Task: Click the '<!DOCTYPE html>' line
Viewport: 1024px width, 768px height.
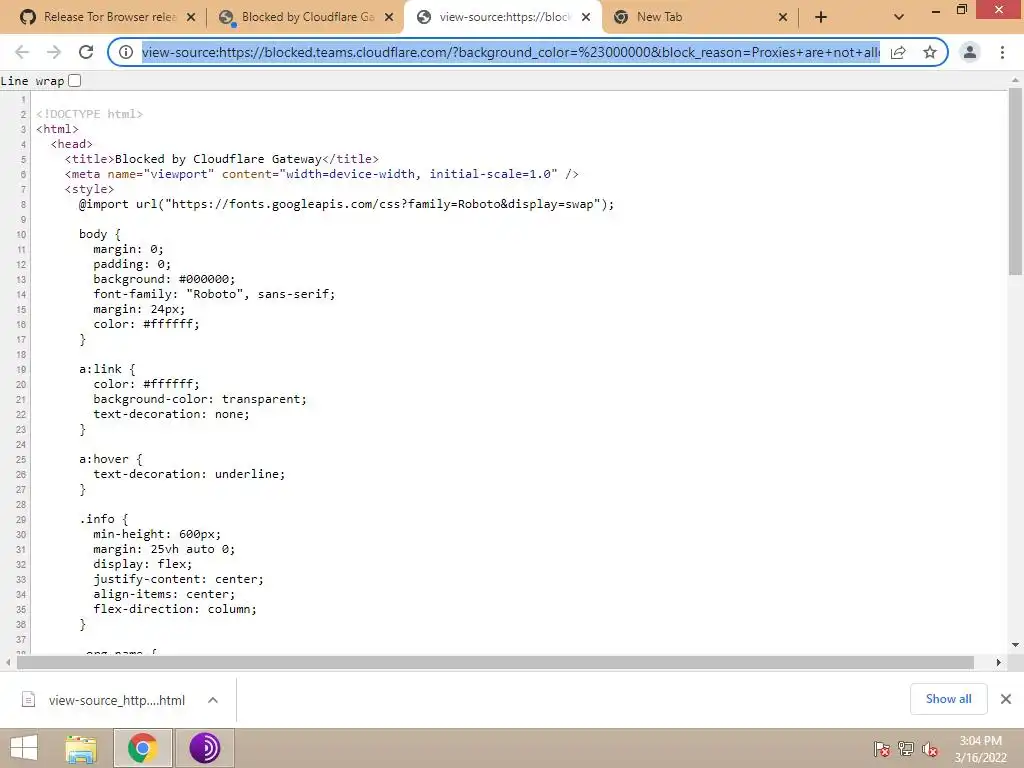Action: 89,114
